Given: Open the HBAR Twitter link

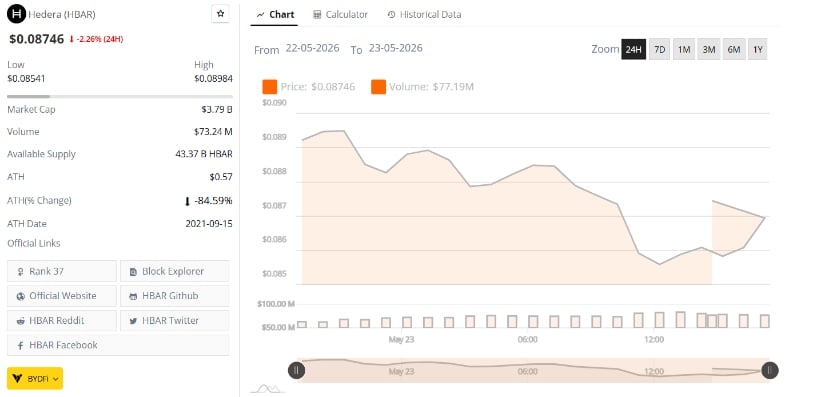Looking at the screenshot, I should point(175,321).
